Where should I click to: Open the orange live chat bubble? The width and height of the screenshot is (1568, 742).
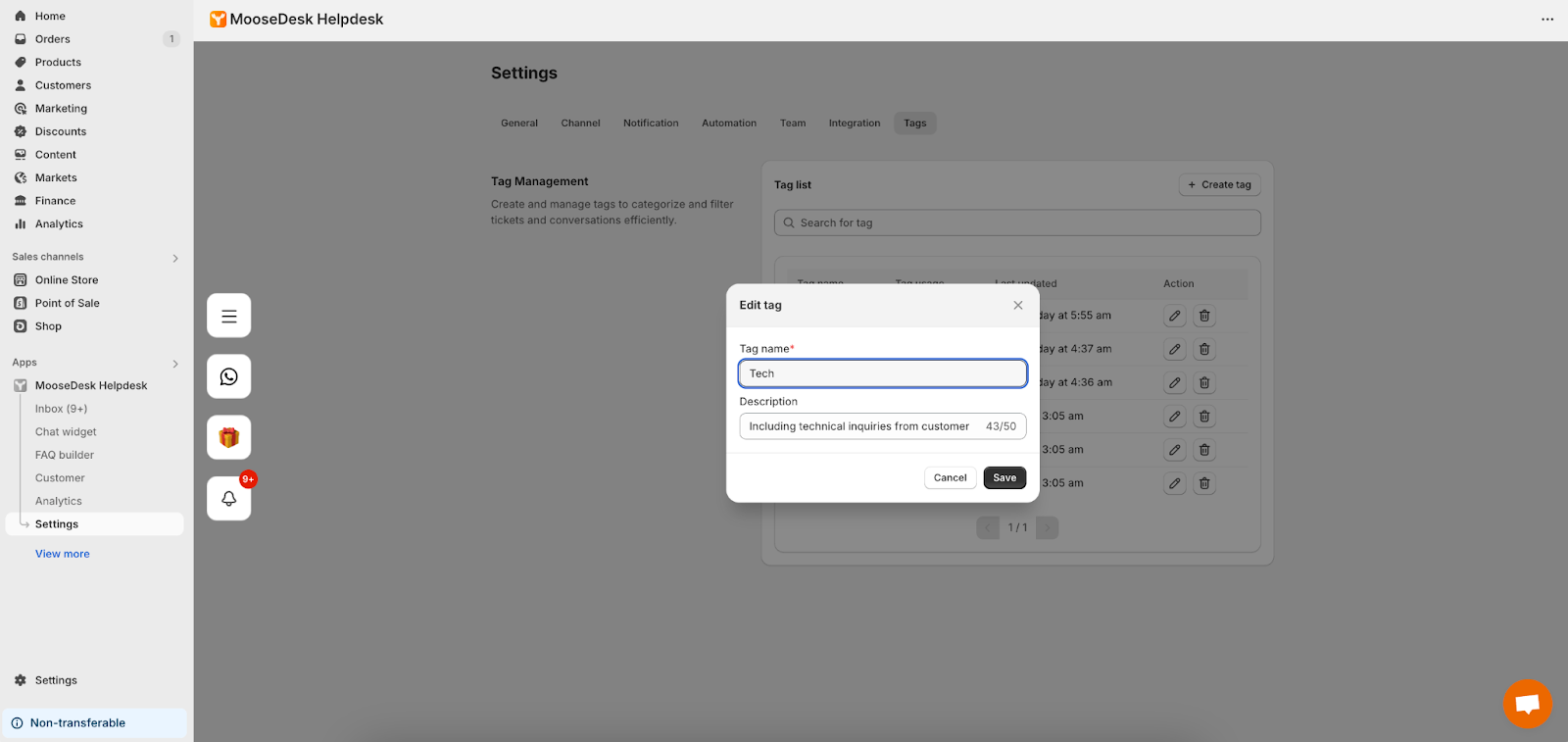(x=1527, y=704)
